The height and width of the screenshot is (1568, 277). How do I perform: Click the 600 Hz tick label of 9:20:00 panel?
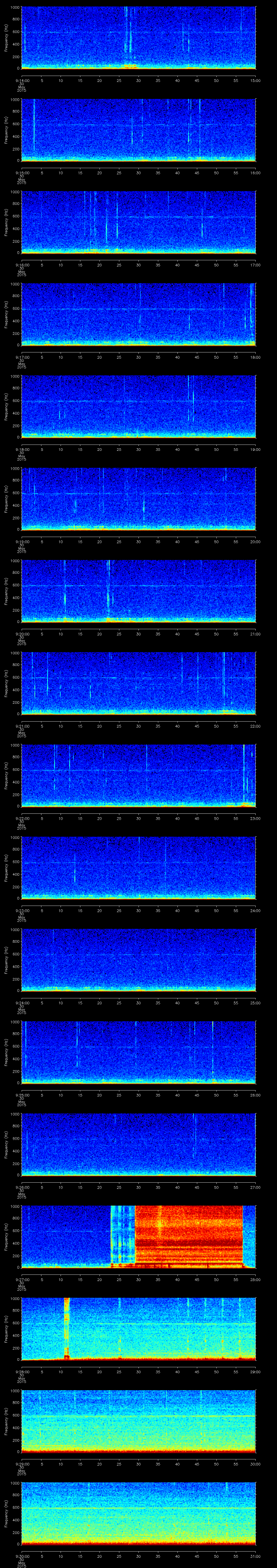point(16,585)
